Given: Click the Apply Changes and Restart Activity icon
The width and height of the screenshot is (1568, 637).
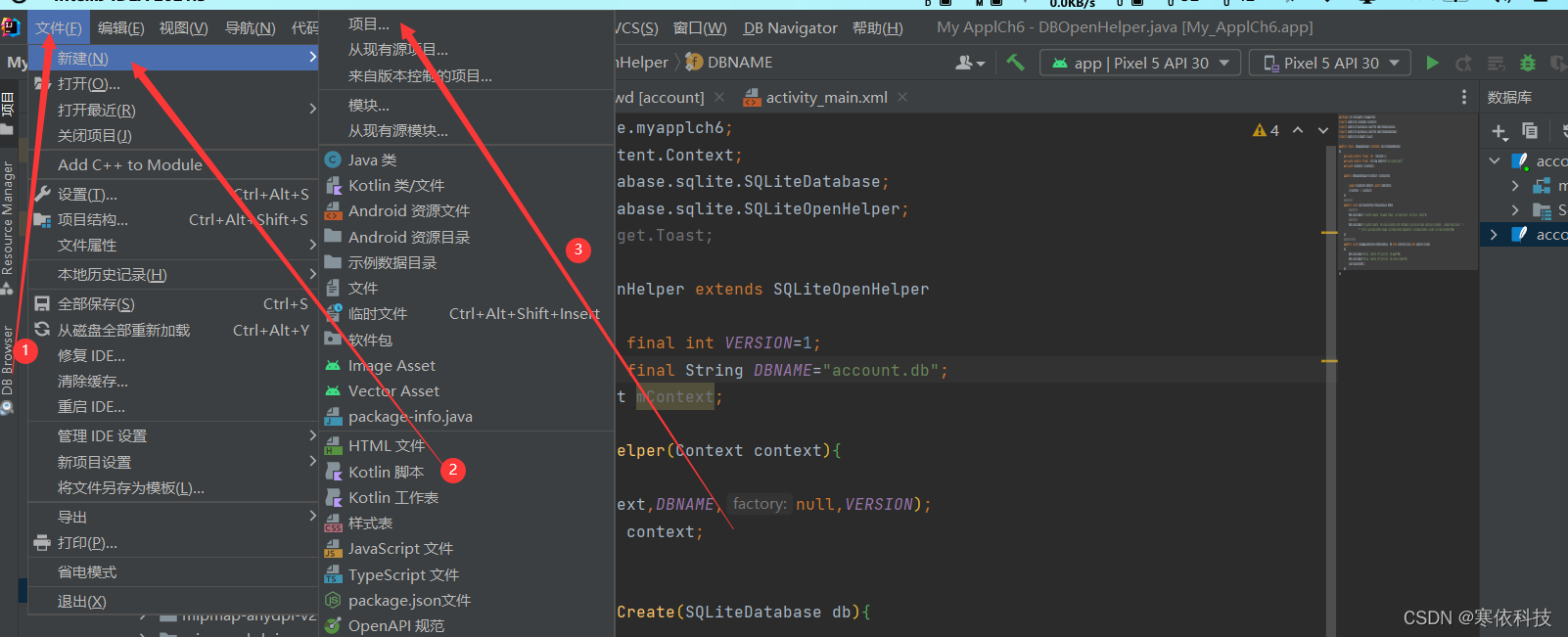Looking at the screenshot, I should coord(1464,64).
